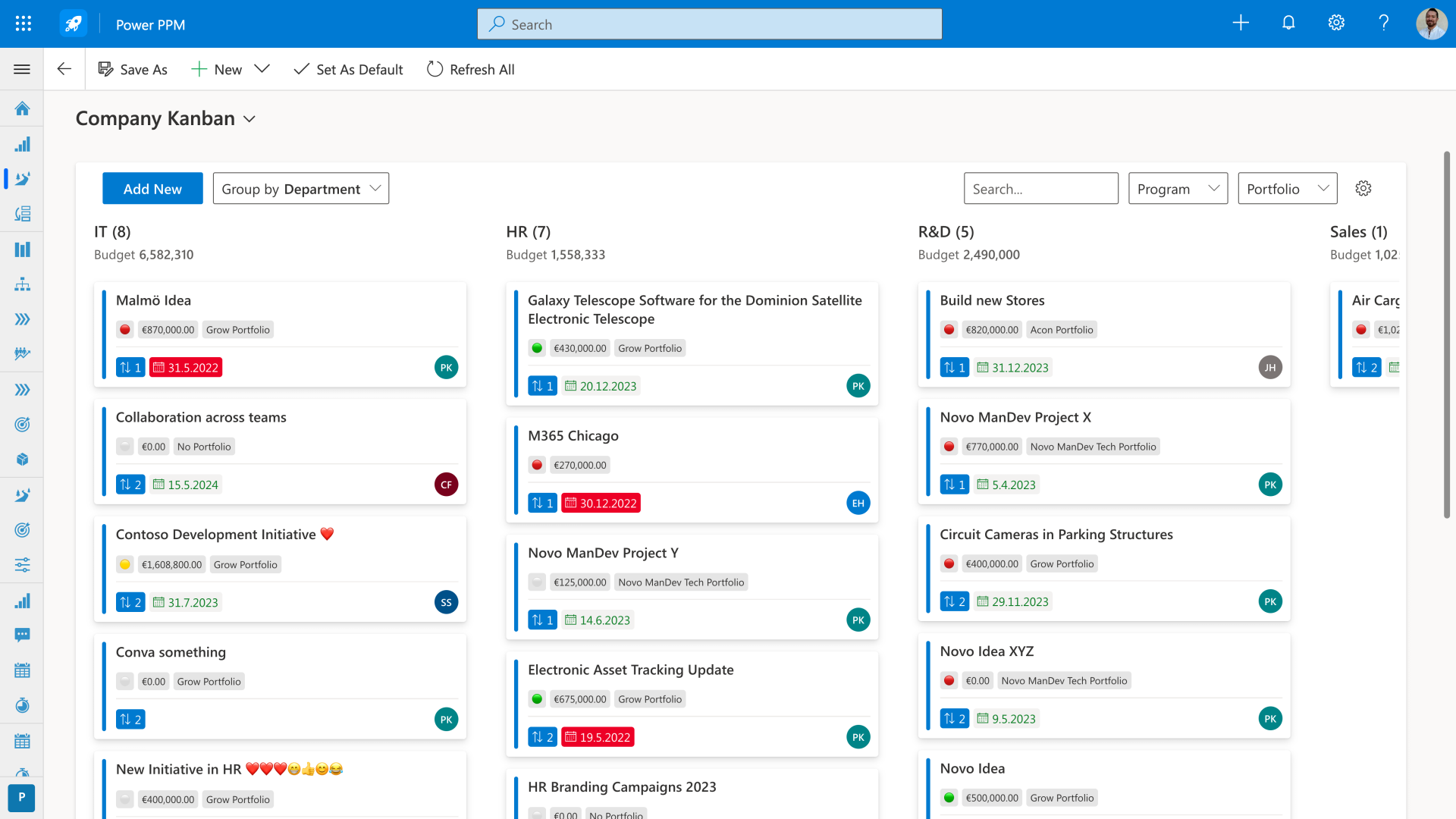Click the Power PPM rocket logo

pyautogui.click(x=74, y=24)
